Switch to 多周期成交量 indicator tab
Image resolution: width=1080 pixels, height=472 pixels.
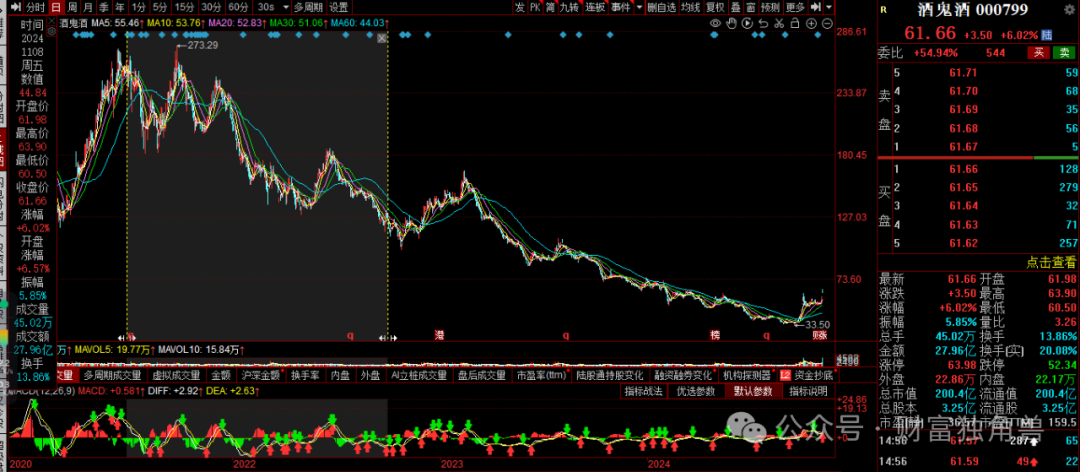coord(113,376)
